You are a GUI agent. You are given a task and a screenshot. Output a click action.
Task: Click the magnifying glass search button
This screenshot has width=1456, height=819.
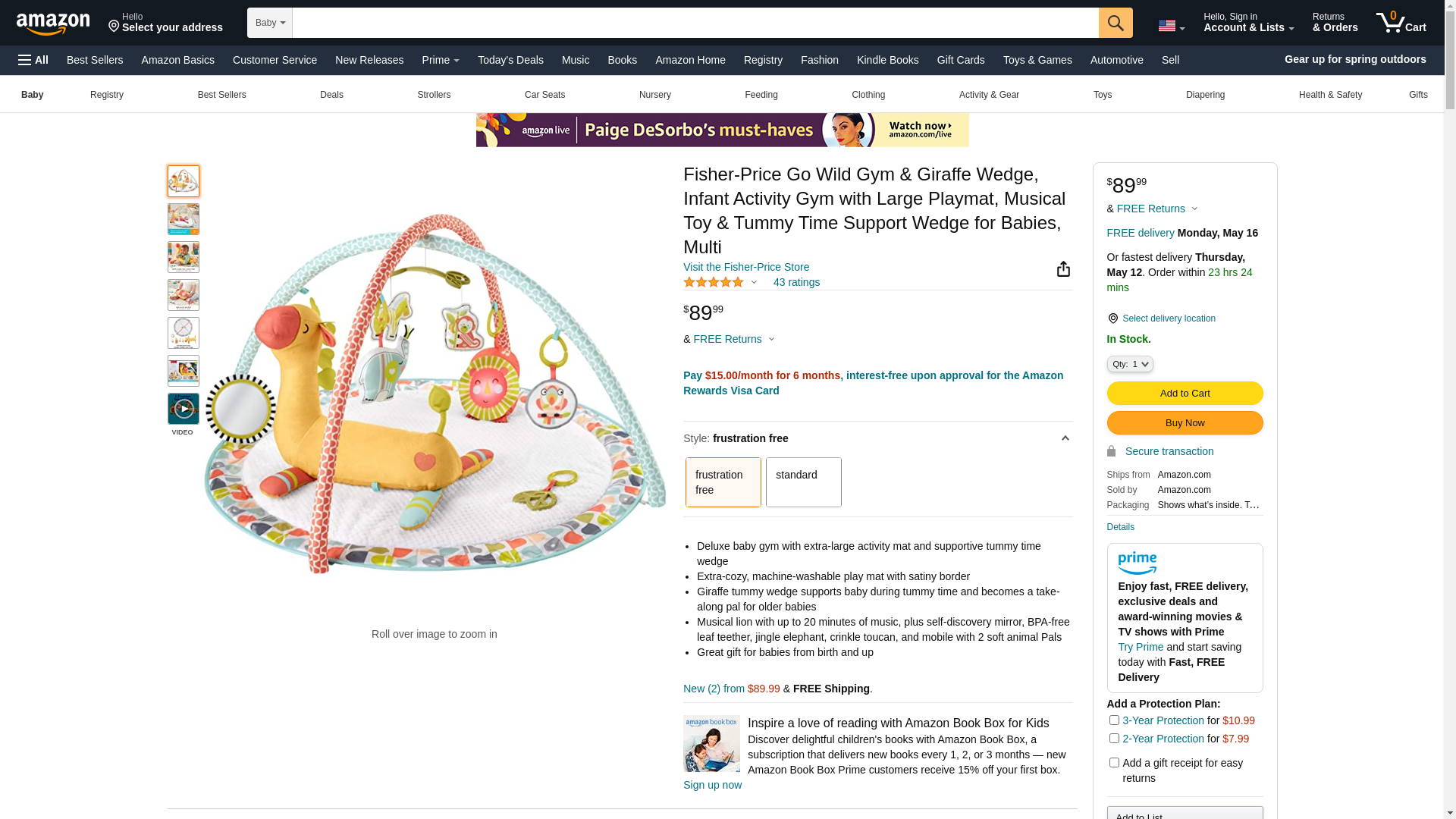point(1116,23)
